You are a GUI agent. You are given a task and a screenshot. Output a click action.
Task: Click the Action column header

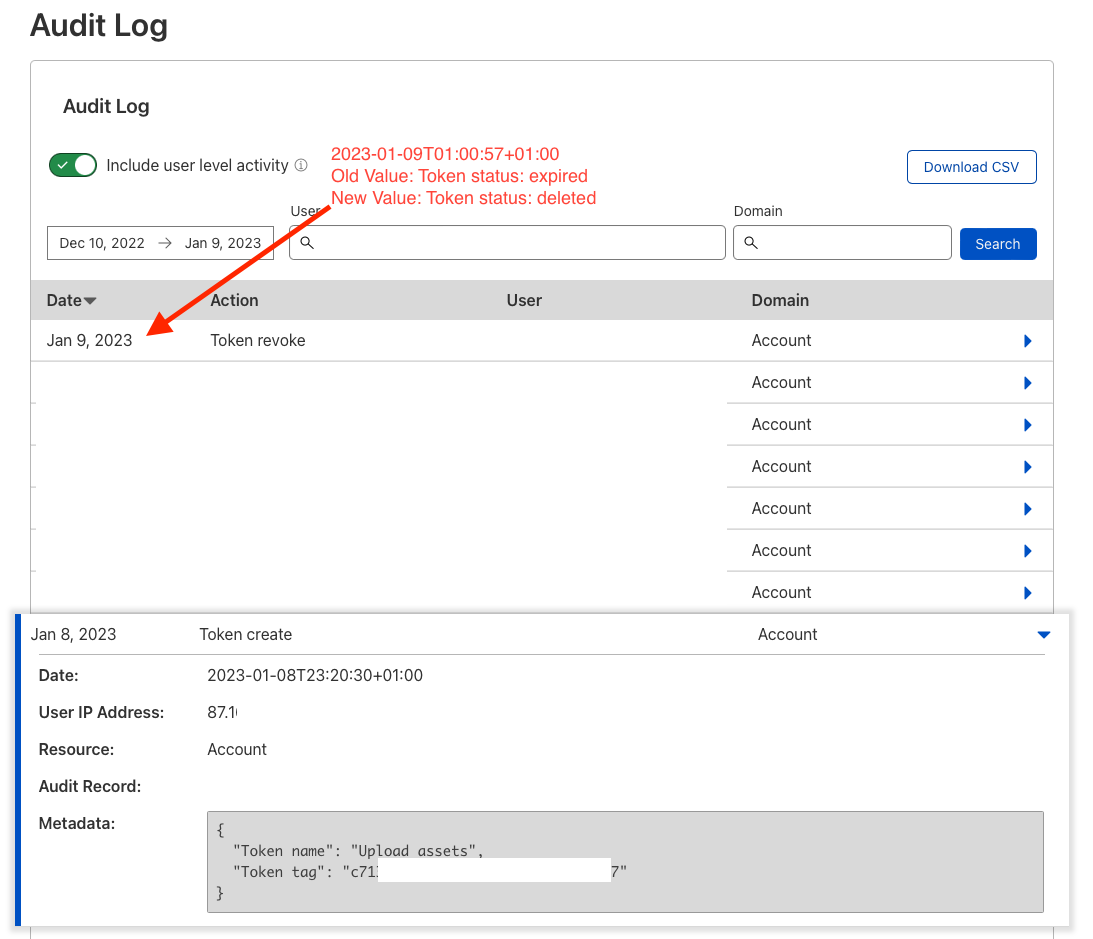[234, 300]
